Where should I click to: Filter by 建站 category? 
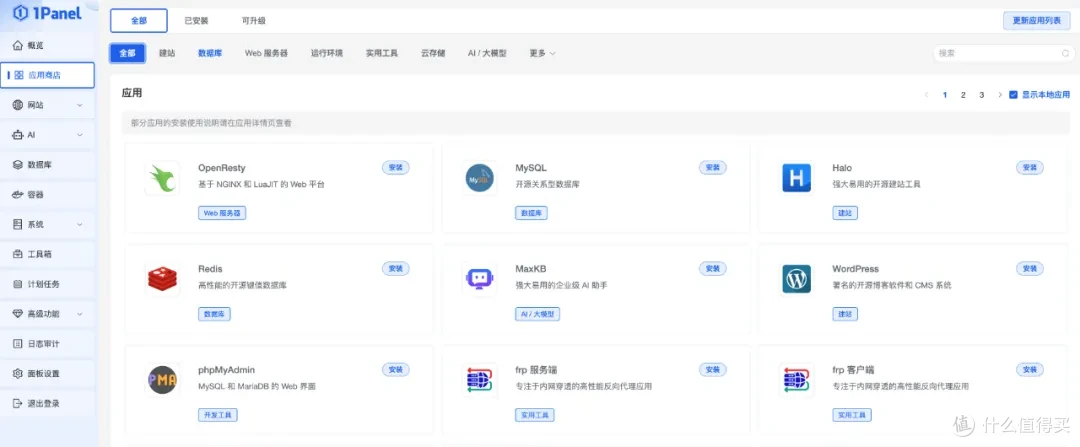(x=167, y=53)
